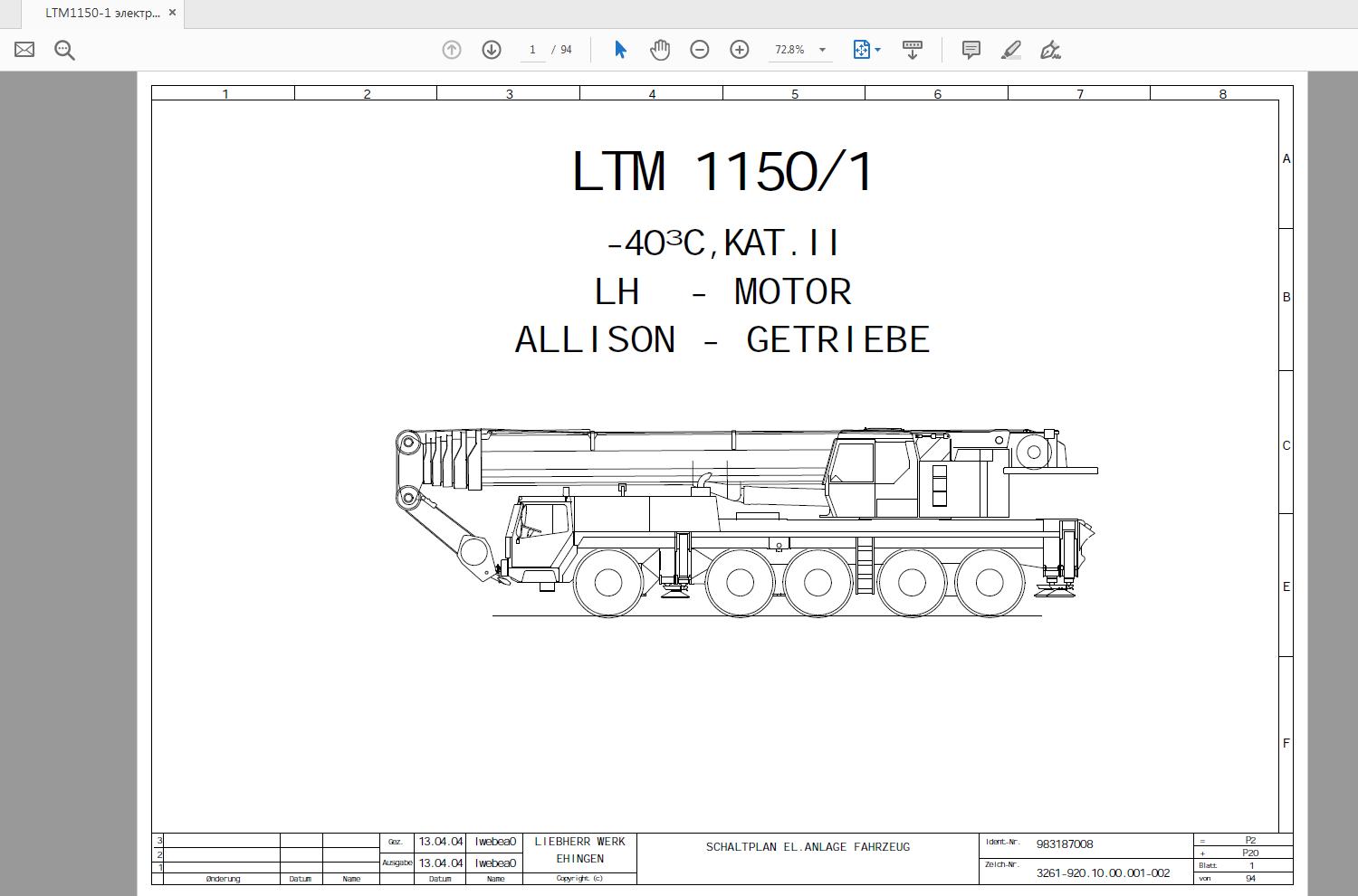Open the sign document tool

click(1050, 50)
